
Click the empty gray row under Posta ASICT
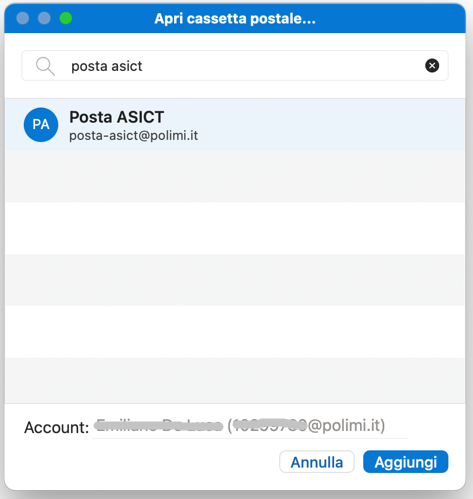tap(235, 176)
